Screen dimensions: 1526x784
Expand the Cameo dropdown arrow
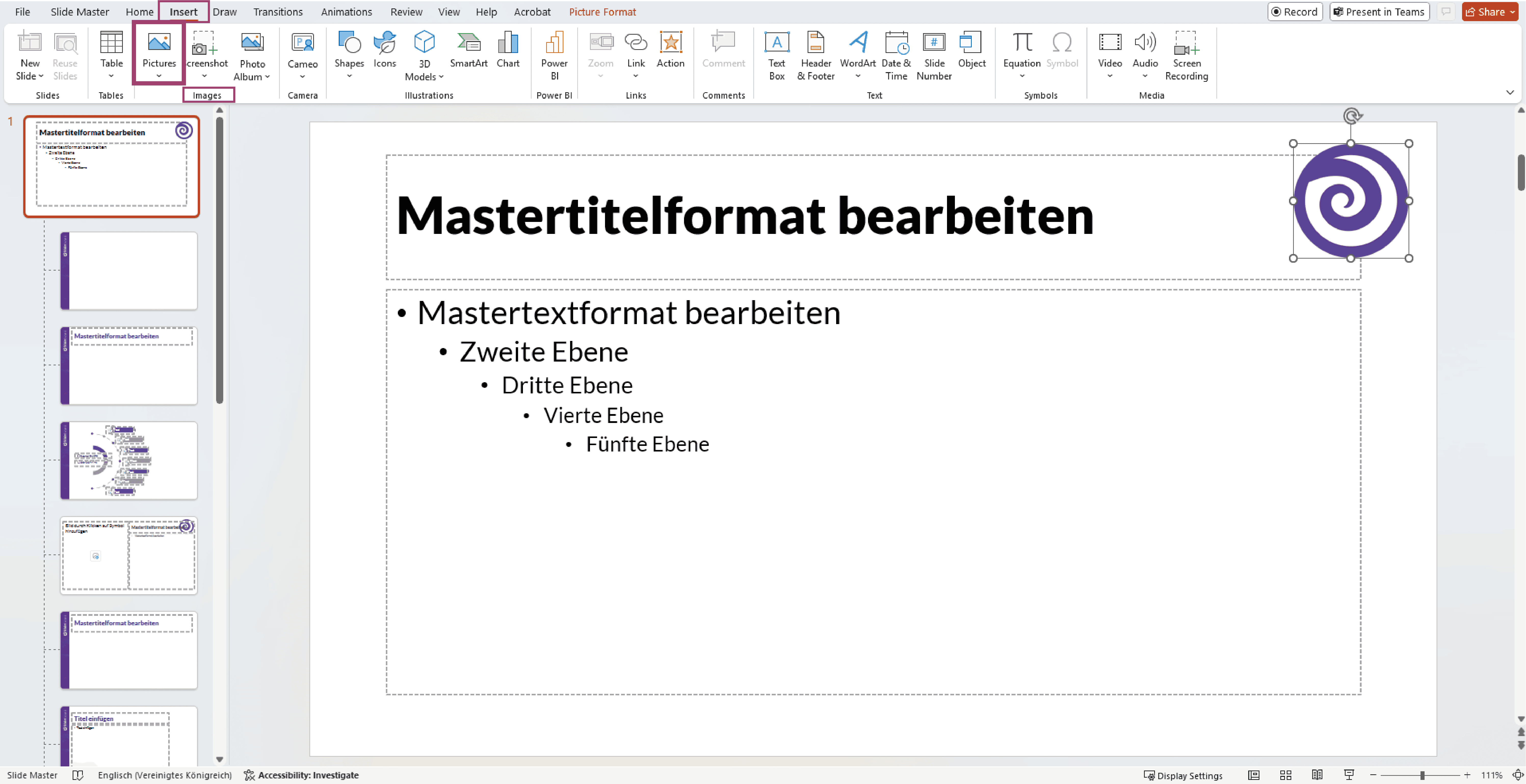(x=302, y=77)
